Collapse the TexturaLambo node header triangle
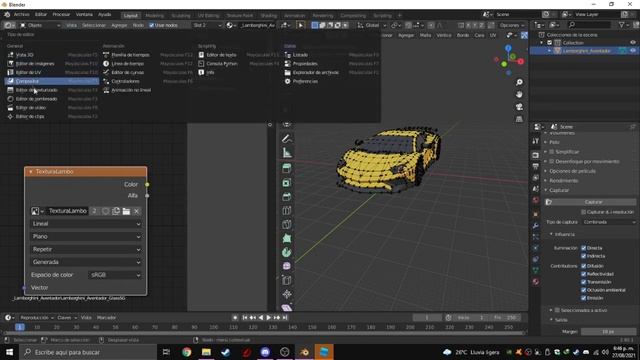The height and width of the screenshot is (360, 640). (31, 172)
